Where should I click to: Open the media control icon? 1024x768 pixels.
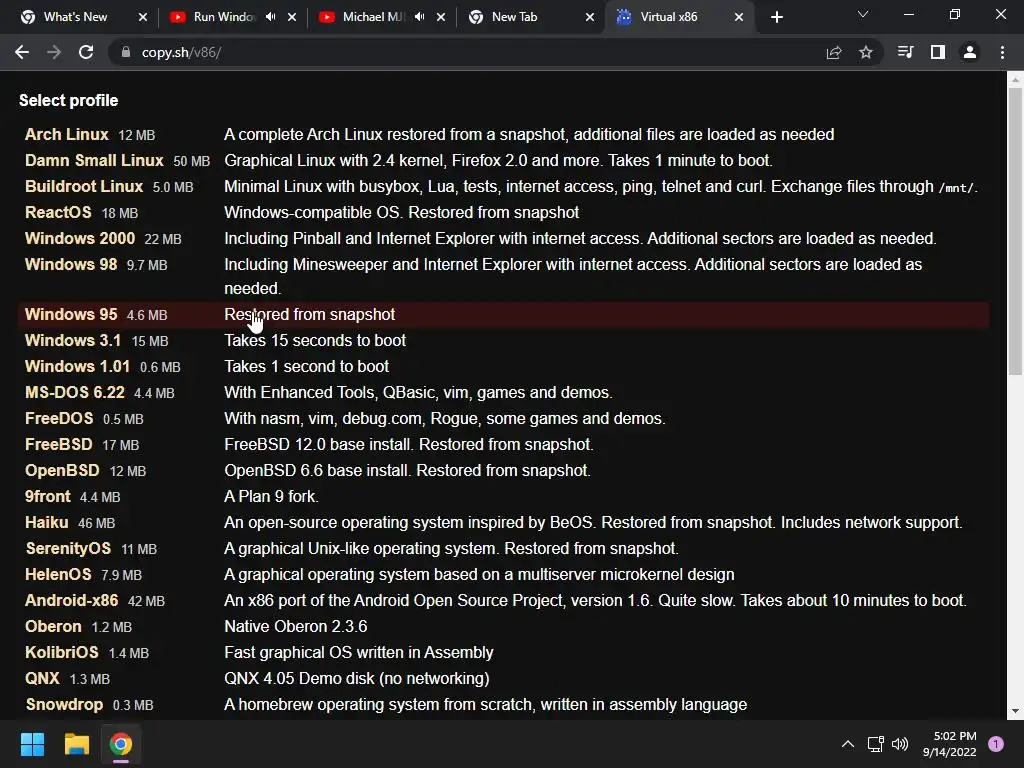pos(905,52)
